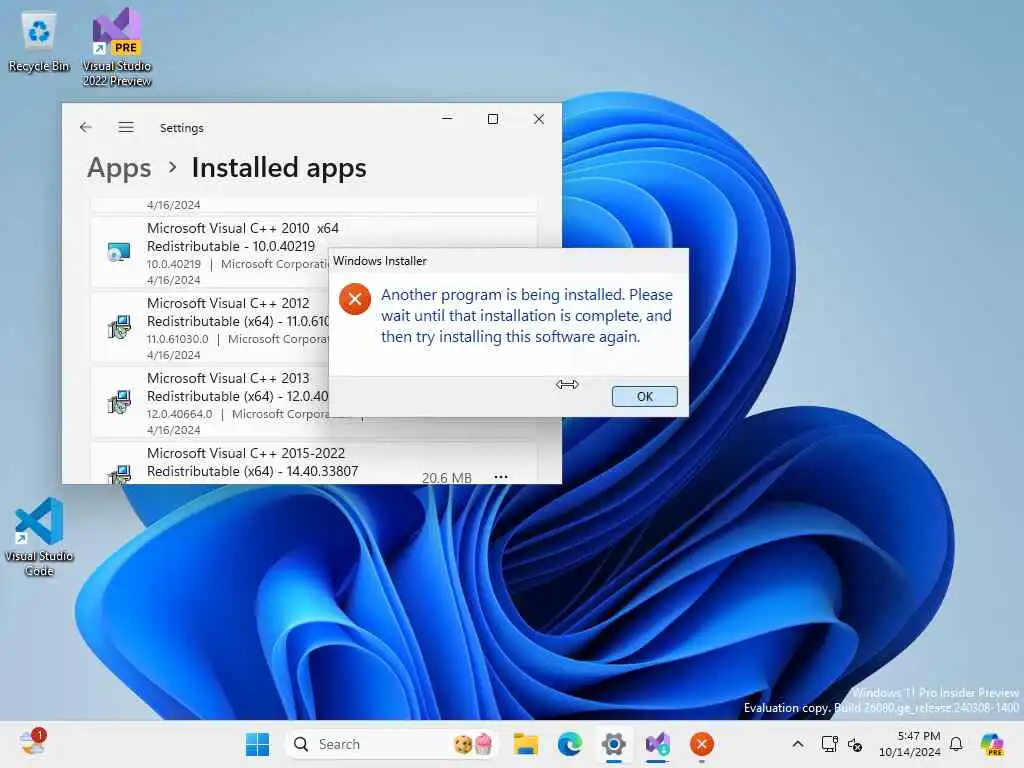Click version 12.0.40664.0 text in list
1024x768 pixels.
(x=180, y=414)
